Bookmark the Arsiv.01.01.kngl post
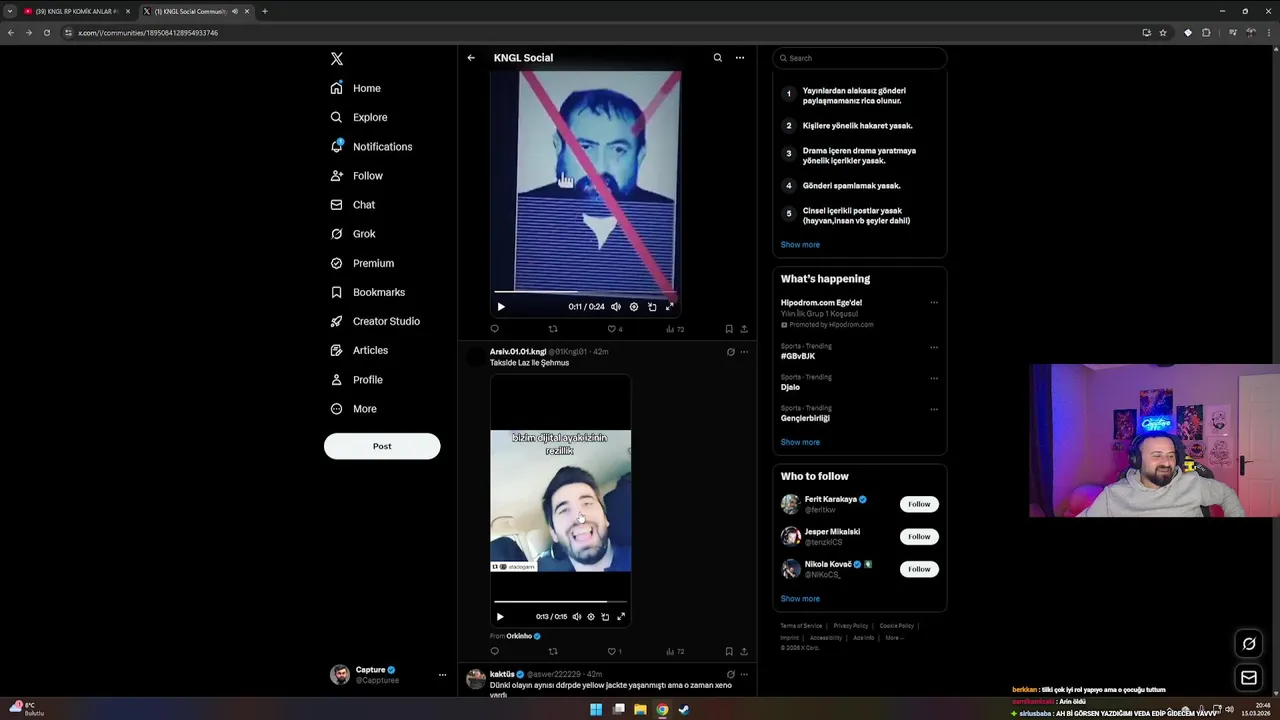 (x=729, y=652)
